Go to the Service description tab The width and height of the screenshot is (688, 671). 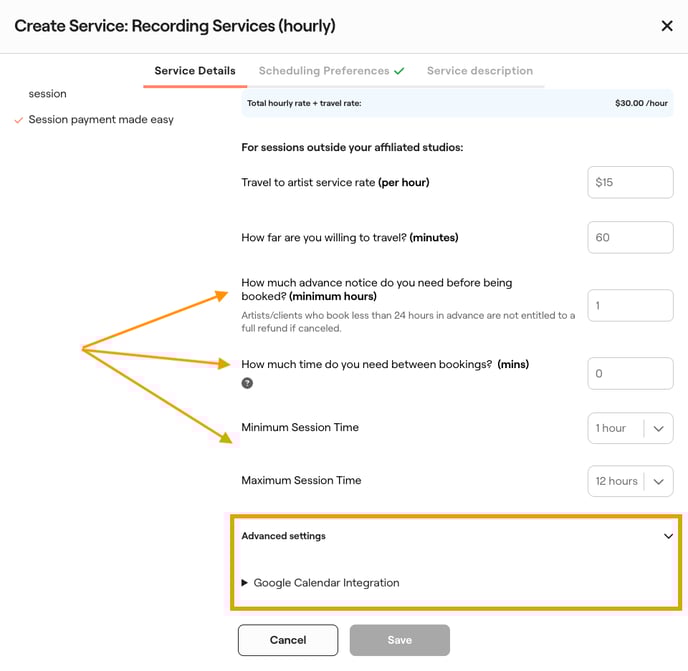(x=479, y=71)
